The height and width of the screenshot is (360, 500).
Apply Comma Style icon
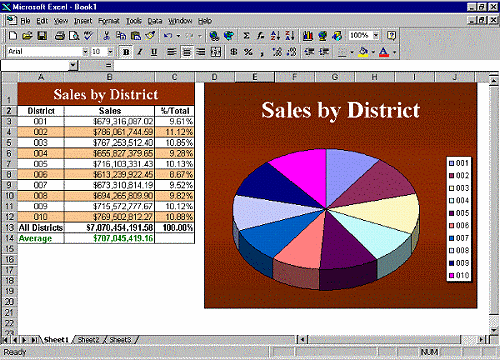(x=262, y=52)
